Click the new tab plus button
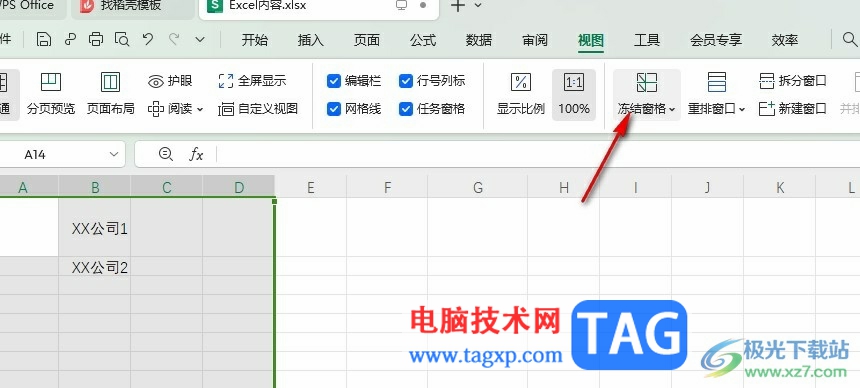This screenshot has width=860, height=388. click(457, 5)
